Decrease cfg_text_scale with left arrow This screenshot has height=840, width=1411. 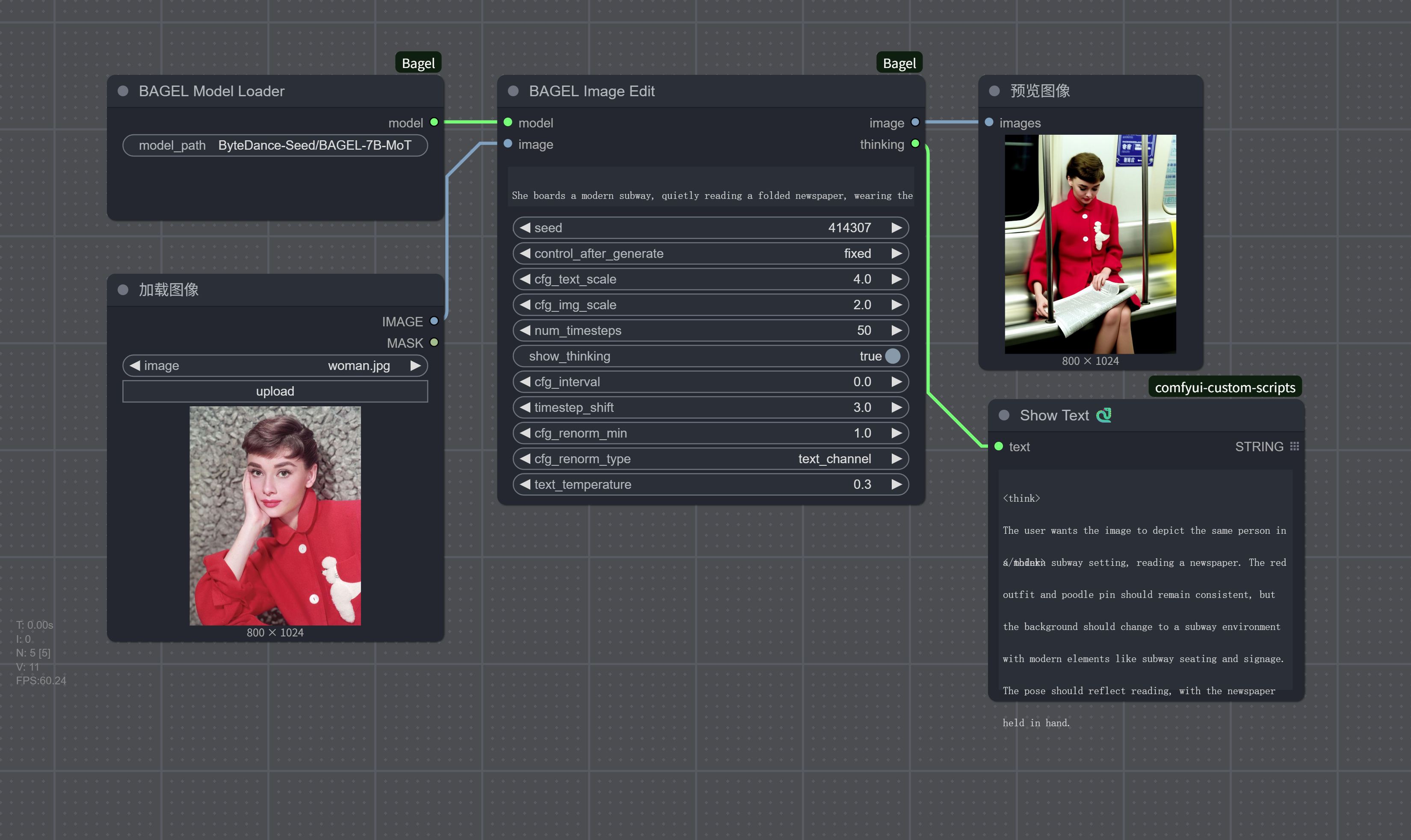525,279
